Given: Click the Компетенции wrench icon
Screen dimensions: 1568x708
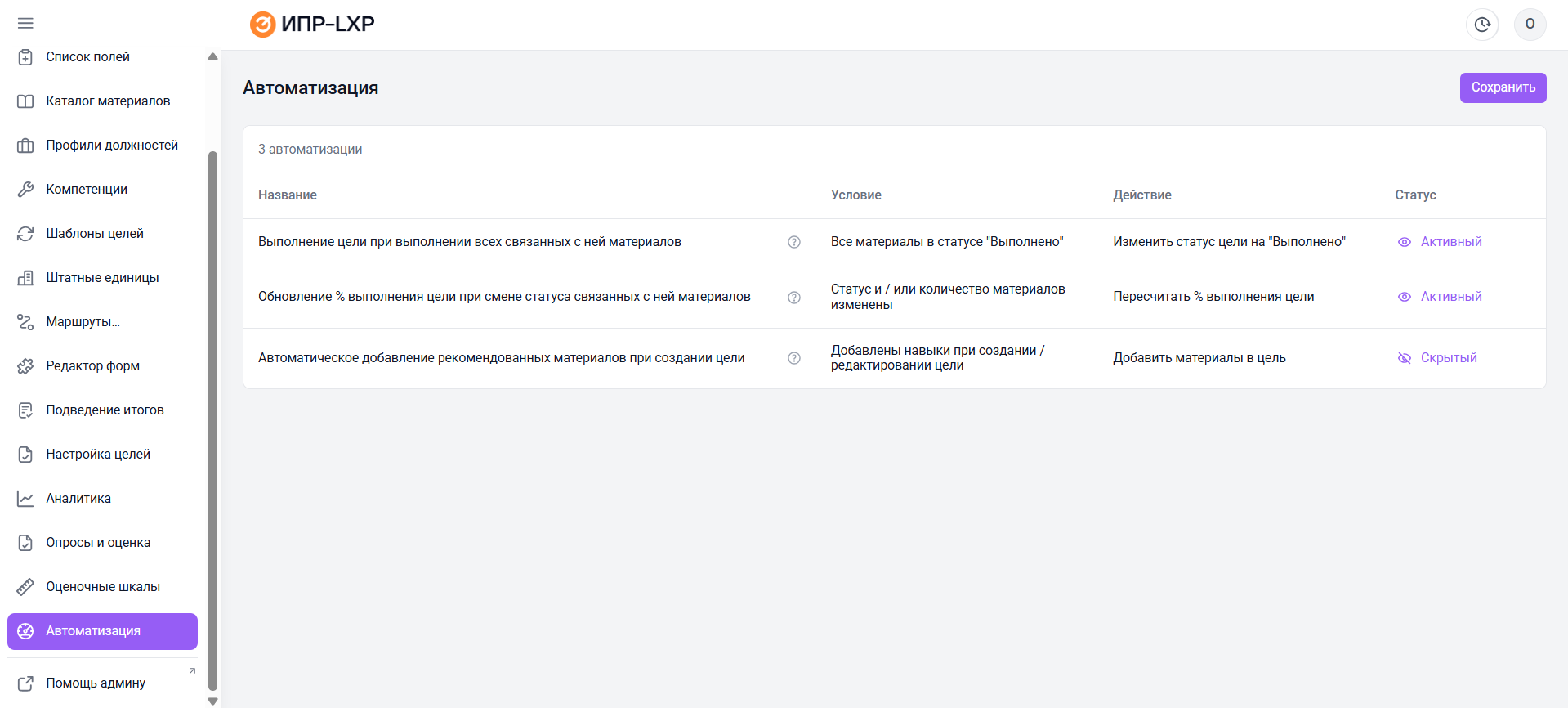Looking at the screenshot, I should pyautogui.click(x=25, y=190).
